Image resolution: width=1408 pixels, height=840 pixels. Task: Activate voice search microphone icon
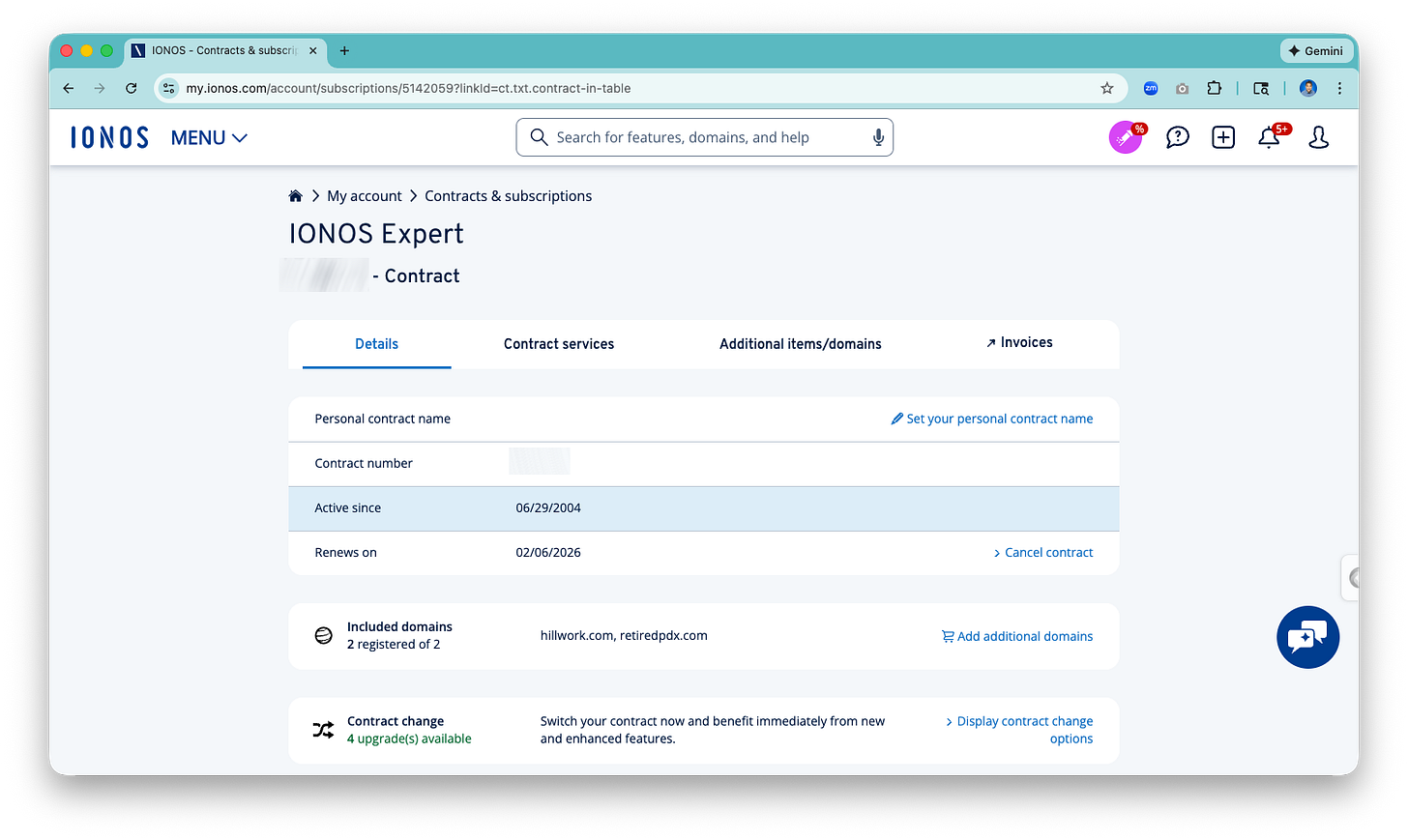pyautogui.click(x=878, y=137)
